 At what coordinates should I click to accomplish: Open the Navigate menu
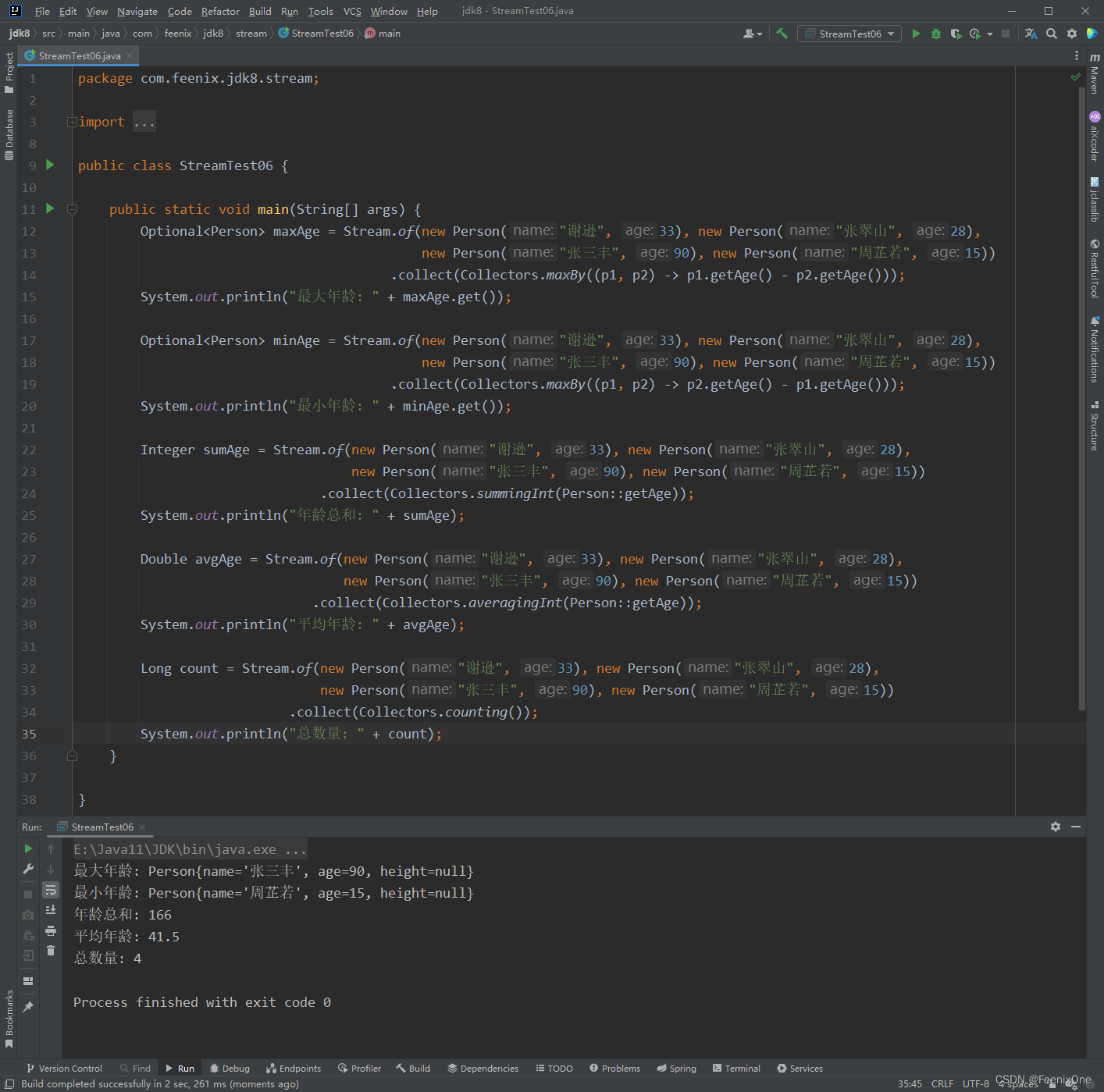pyautogui.click(x=137, y=11)
